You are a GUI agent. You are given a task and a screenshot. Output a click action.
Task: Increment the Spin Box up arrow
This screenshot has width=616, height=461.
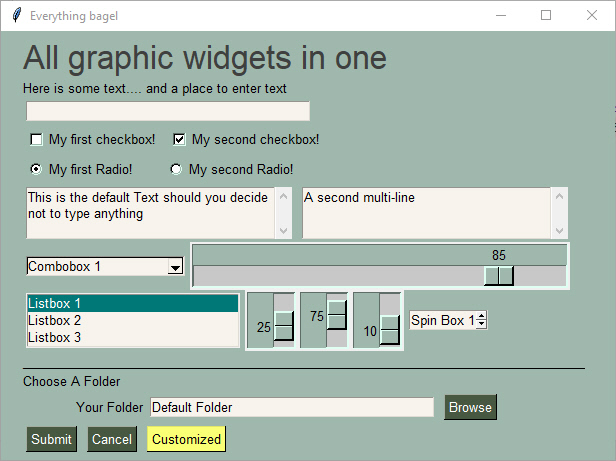click(x=481, y=316)
